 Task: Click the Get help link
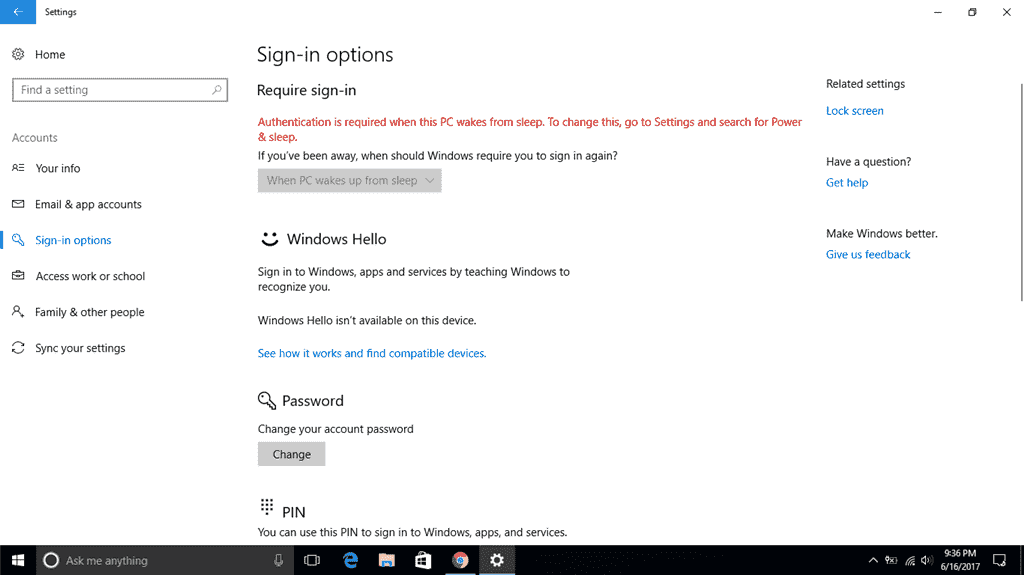pyautogui.click(x=847, y=182)
